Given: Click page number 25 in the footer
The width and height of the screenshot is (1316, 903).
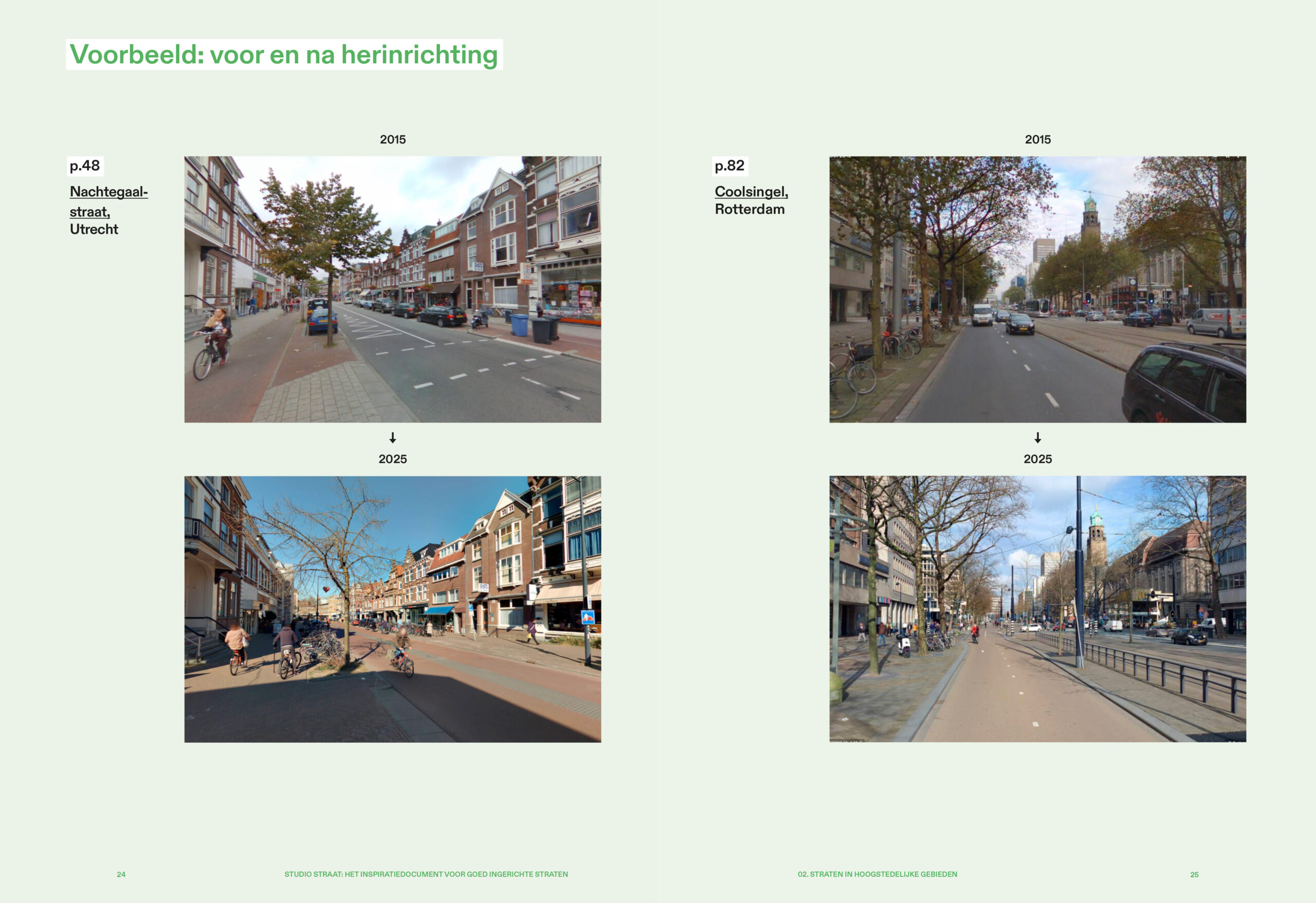Looking at the screenshot, I should (x=1194, y=874).
